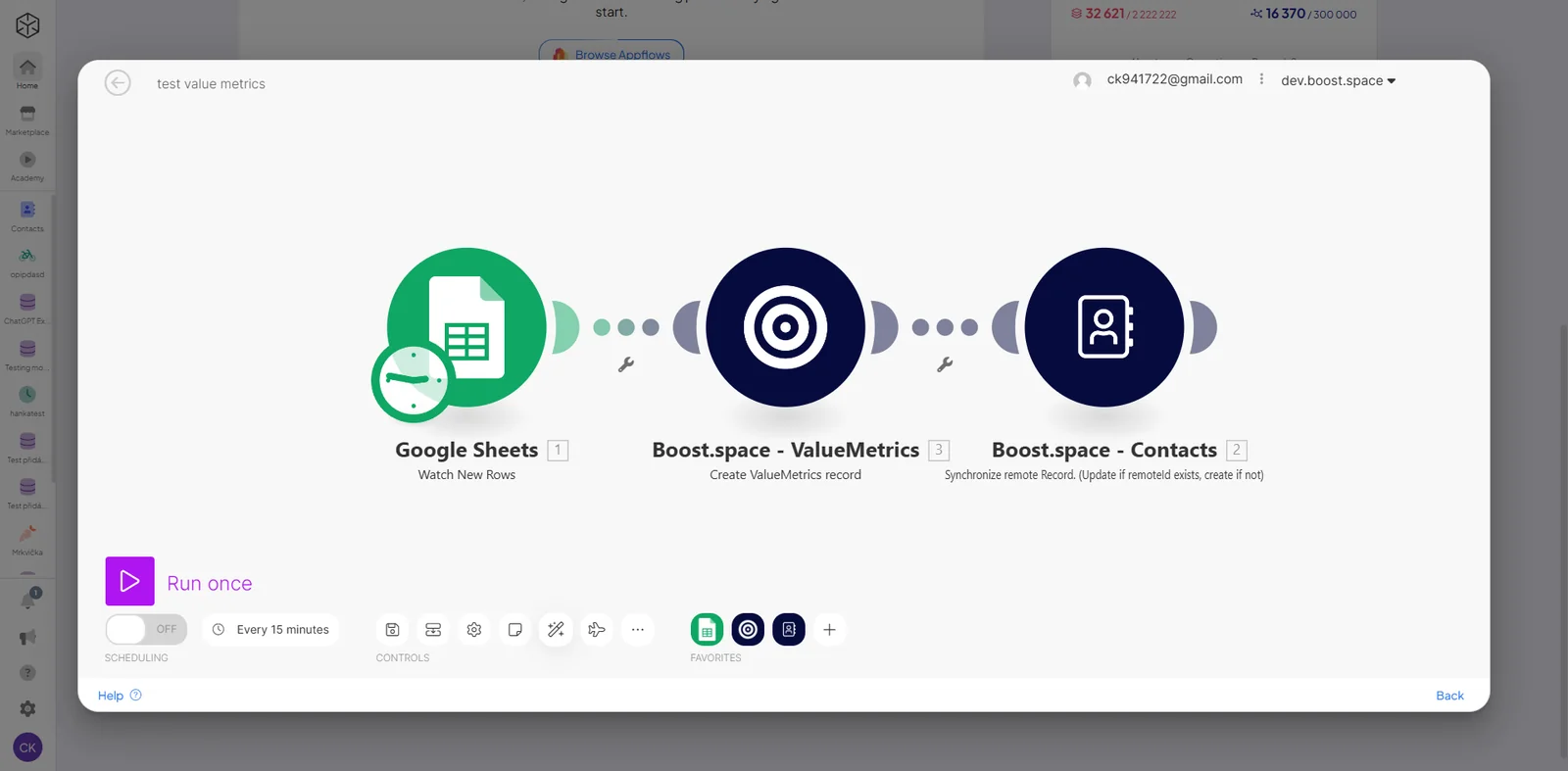Screen dimensions: 1568x771
Task: Open the account options vertical dots menu
Action: point(1261,79)
